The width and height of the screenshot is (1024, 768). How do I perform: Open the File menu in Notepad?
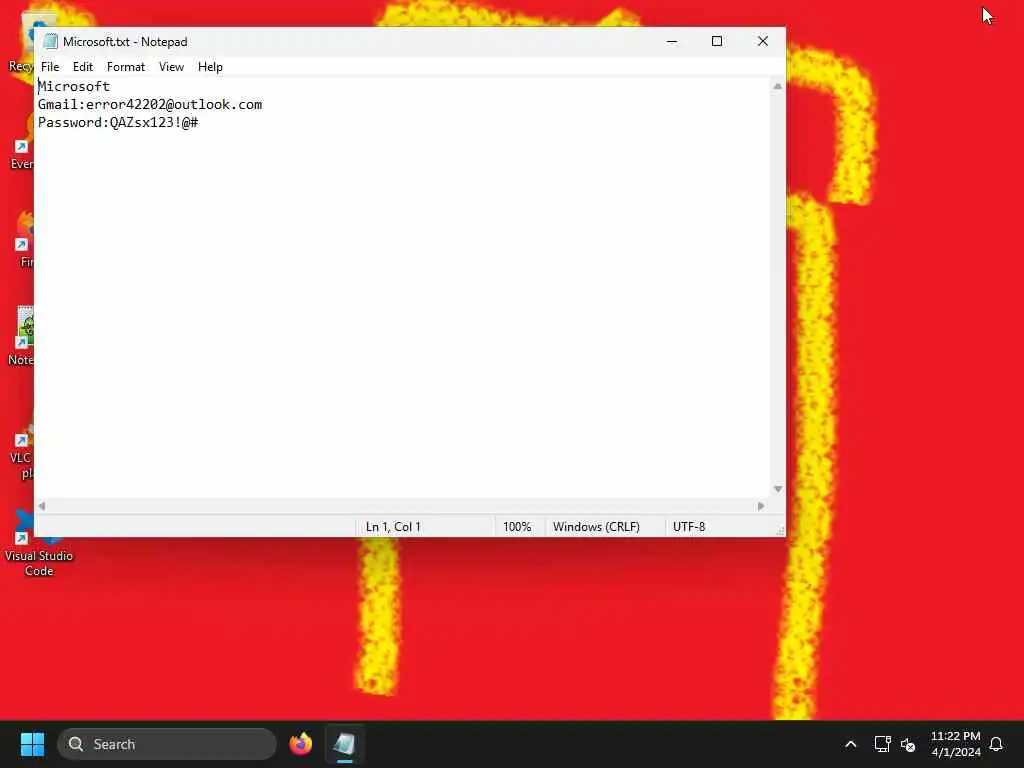(x=50, y=67)
